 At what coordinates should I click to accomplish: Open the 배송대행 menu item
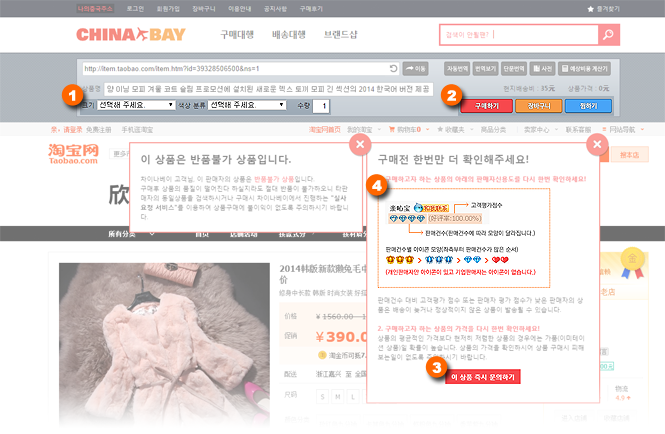289,34
